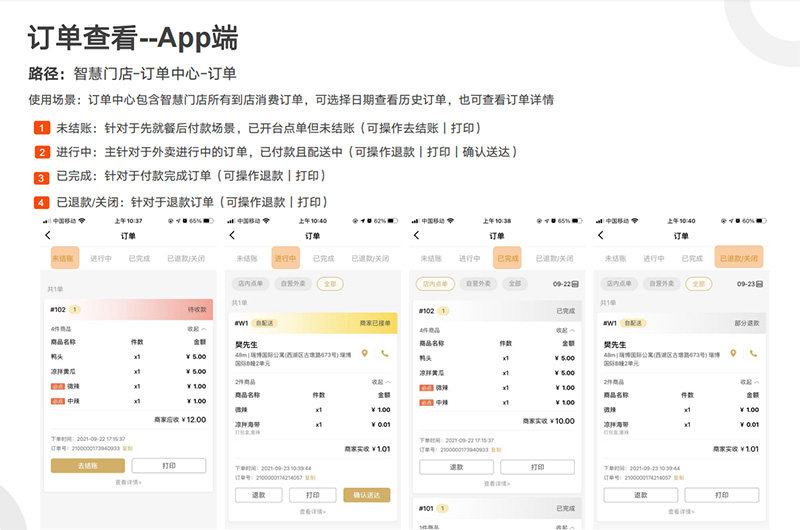Viewport: 800px width, 530px height.
Task: Tap phone call icon in 进行中 screen's 樊先生 card
Action: pyautogui.click(x=385, y=353)
